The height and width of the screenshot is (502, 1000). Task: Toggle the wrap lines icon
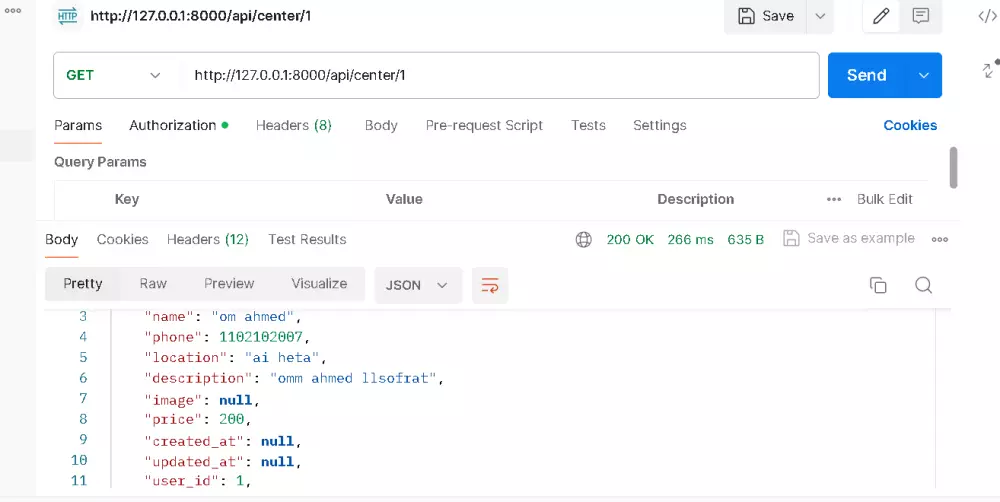[x=490, y=285]
